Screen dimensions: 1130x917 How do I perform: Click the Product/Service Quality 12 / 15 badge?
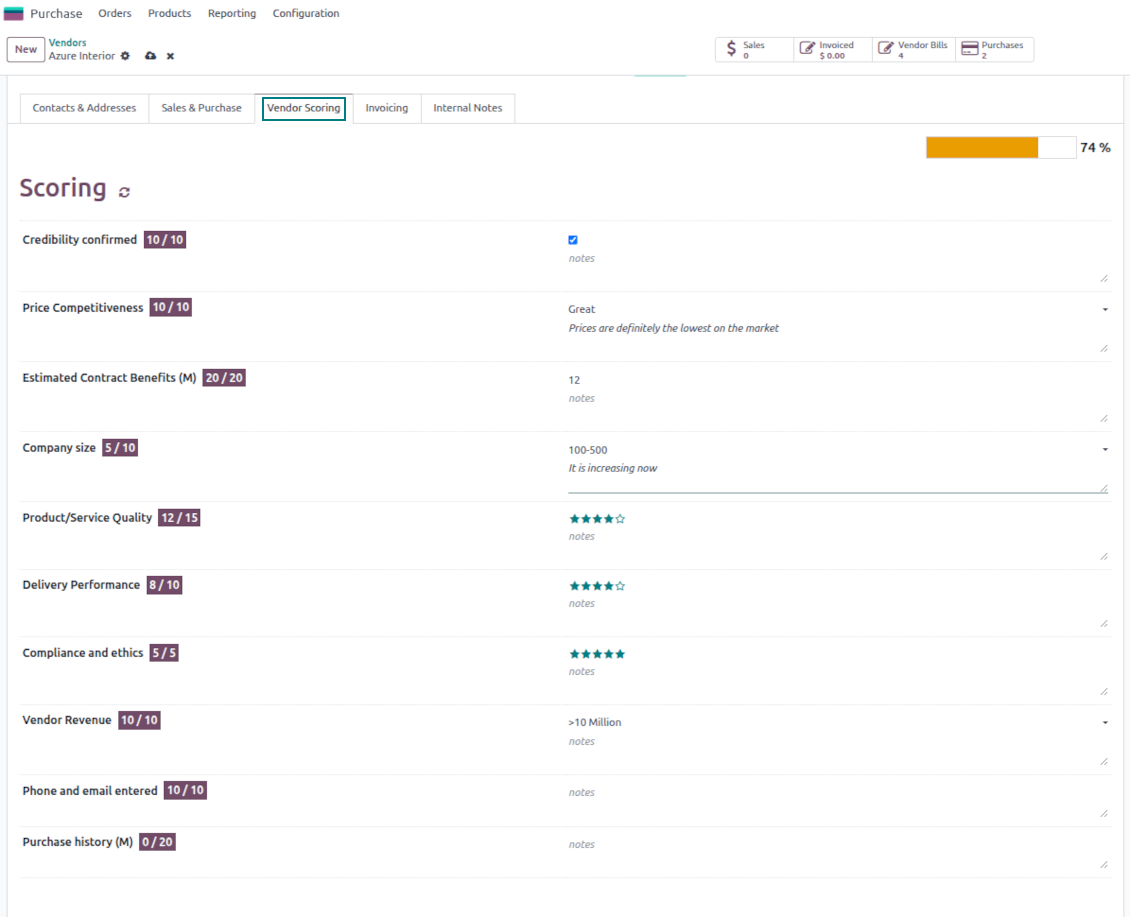point(179,518)
